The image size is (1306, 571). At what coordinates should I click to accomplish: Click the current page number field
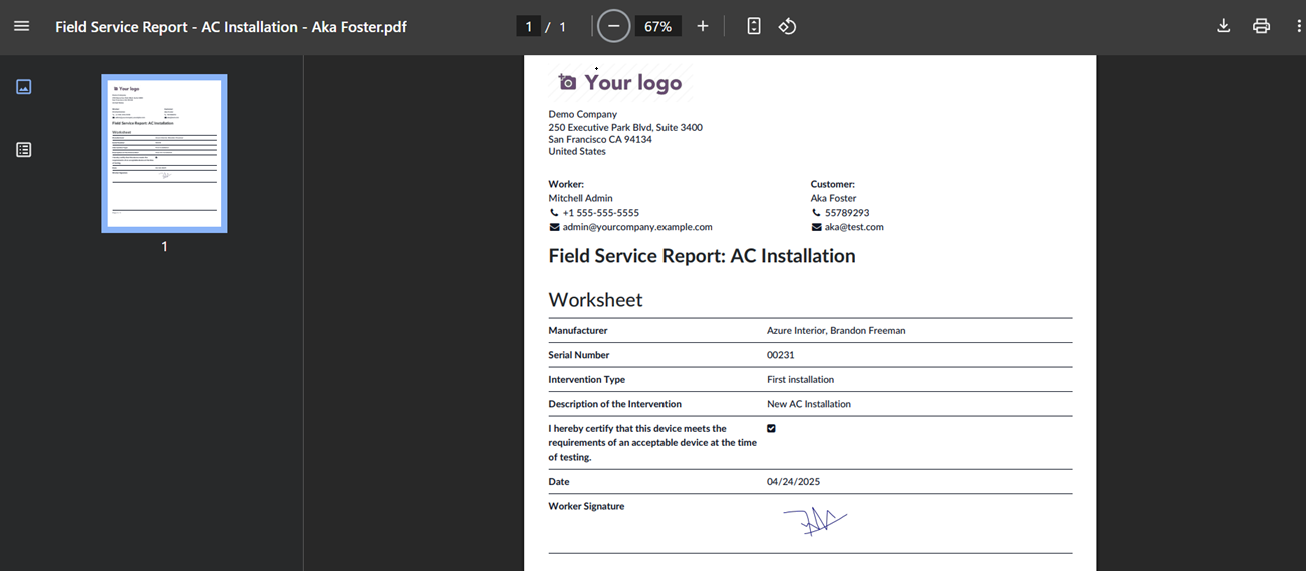(528, 27)
